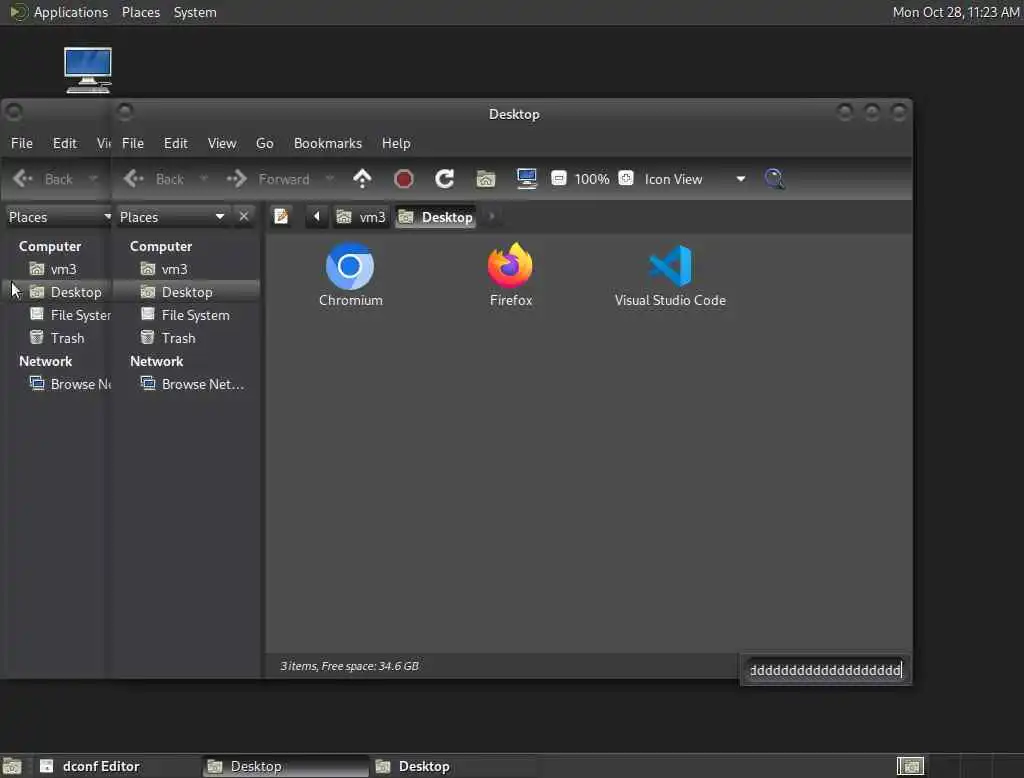Expand the Forward history dropdown arrow
Screen dimensions: 1024x778
pyautogui.click(x=329, y=178)
